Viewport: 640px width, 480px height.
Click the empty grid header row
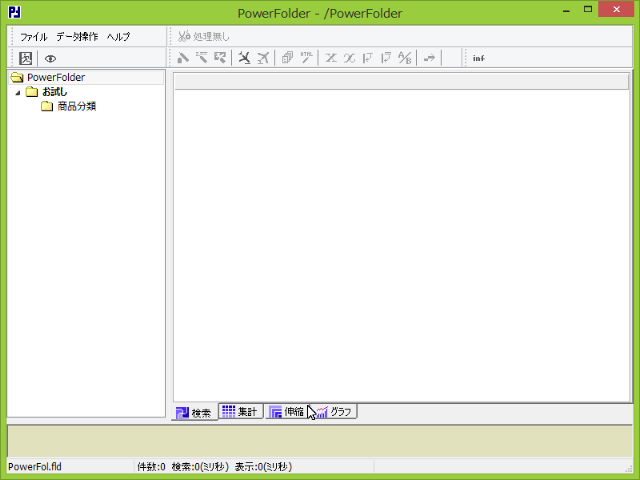point(401,82)
